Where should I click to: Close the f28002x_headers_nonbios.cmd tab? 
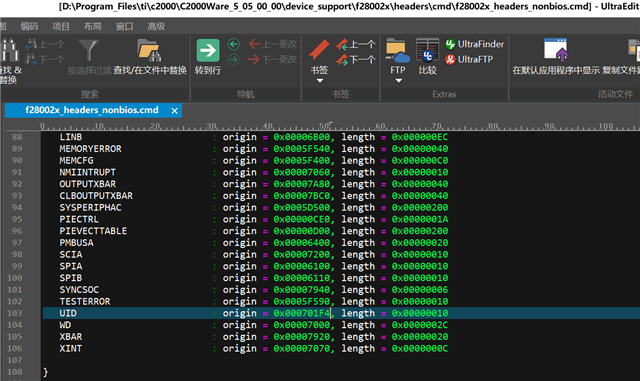point(174,111)
